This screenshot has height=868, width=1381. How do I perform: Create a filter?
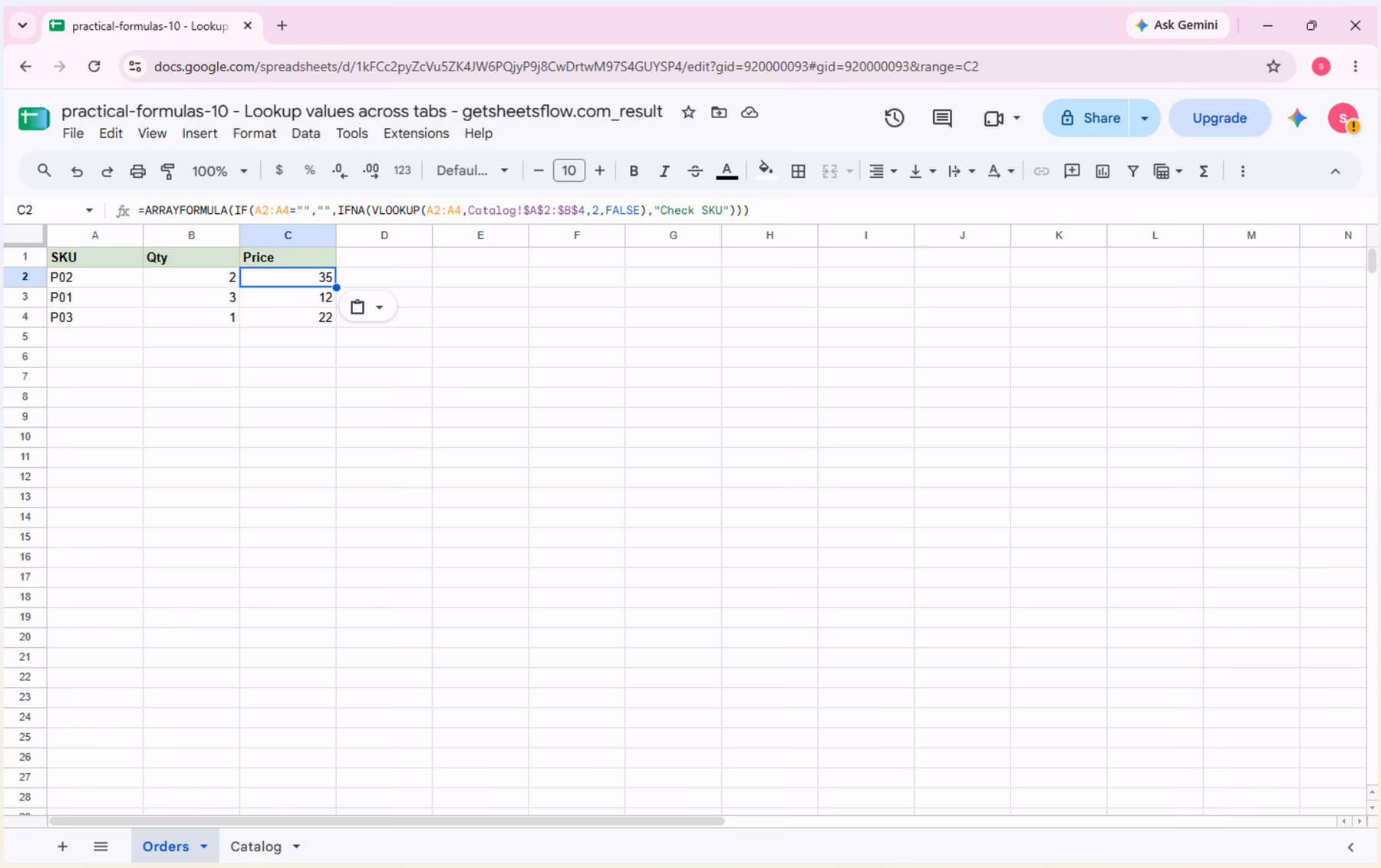[x=1132, y=171]
